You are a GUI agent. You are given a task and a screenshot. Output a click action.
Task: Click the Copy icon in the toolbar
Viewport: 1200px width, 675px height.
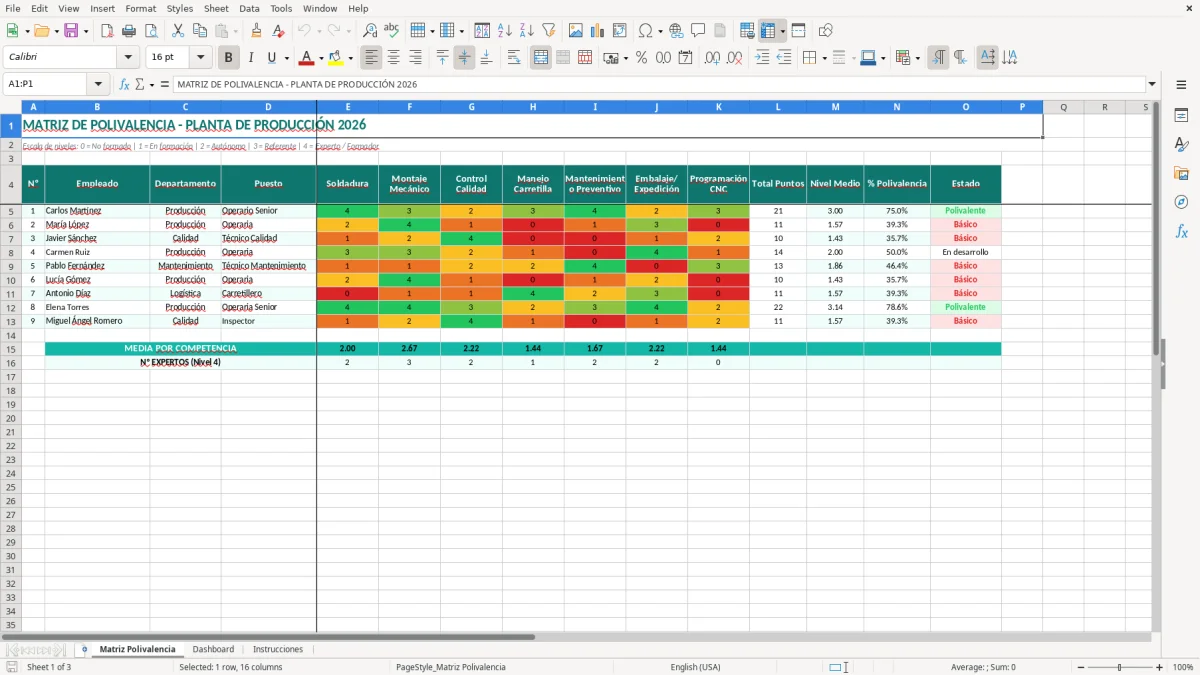tap(200, 31)
